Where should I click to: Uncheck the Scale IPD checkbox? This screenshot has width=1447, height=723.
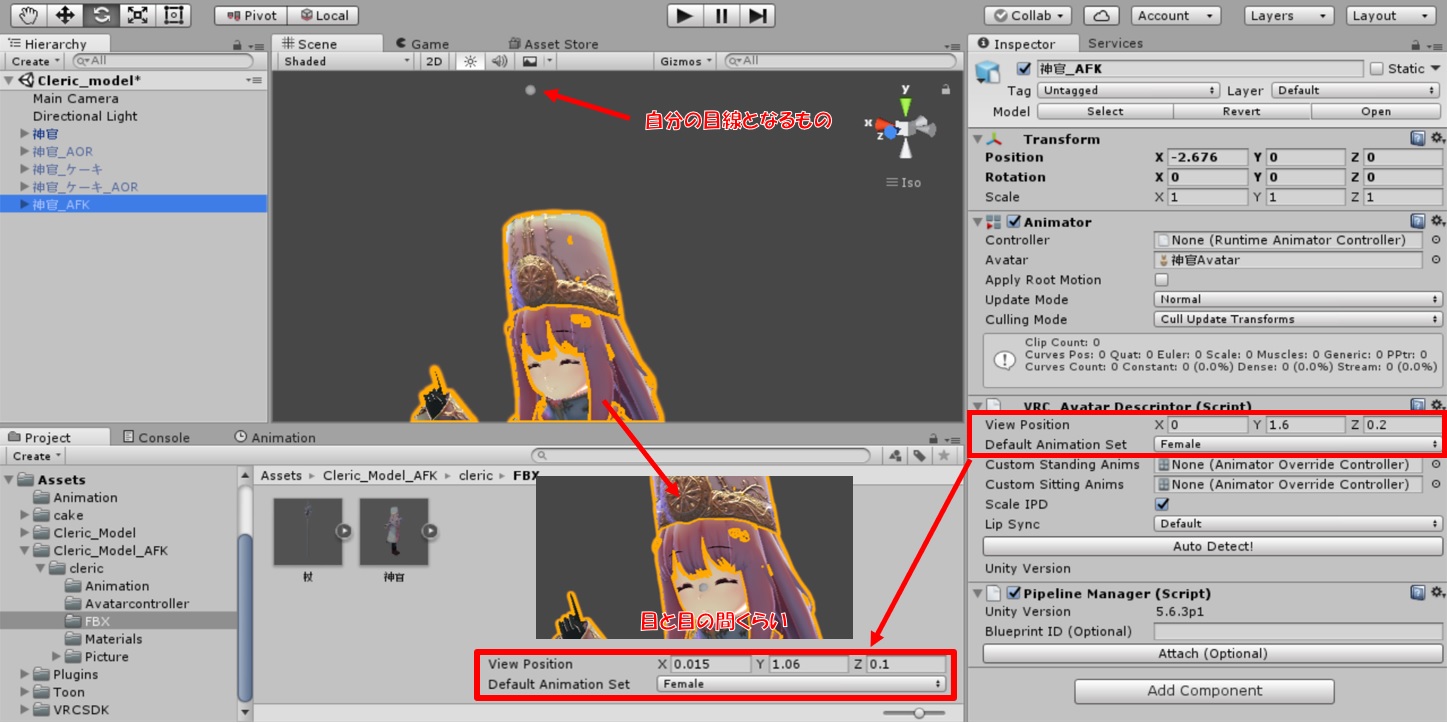(1161, 504)
